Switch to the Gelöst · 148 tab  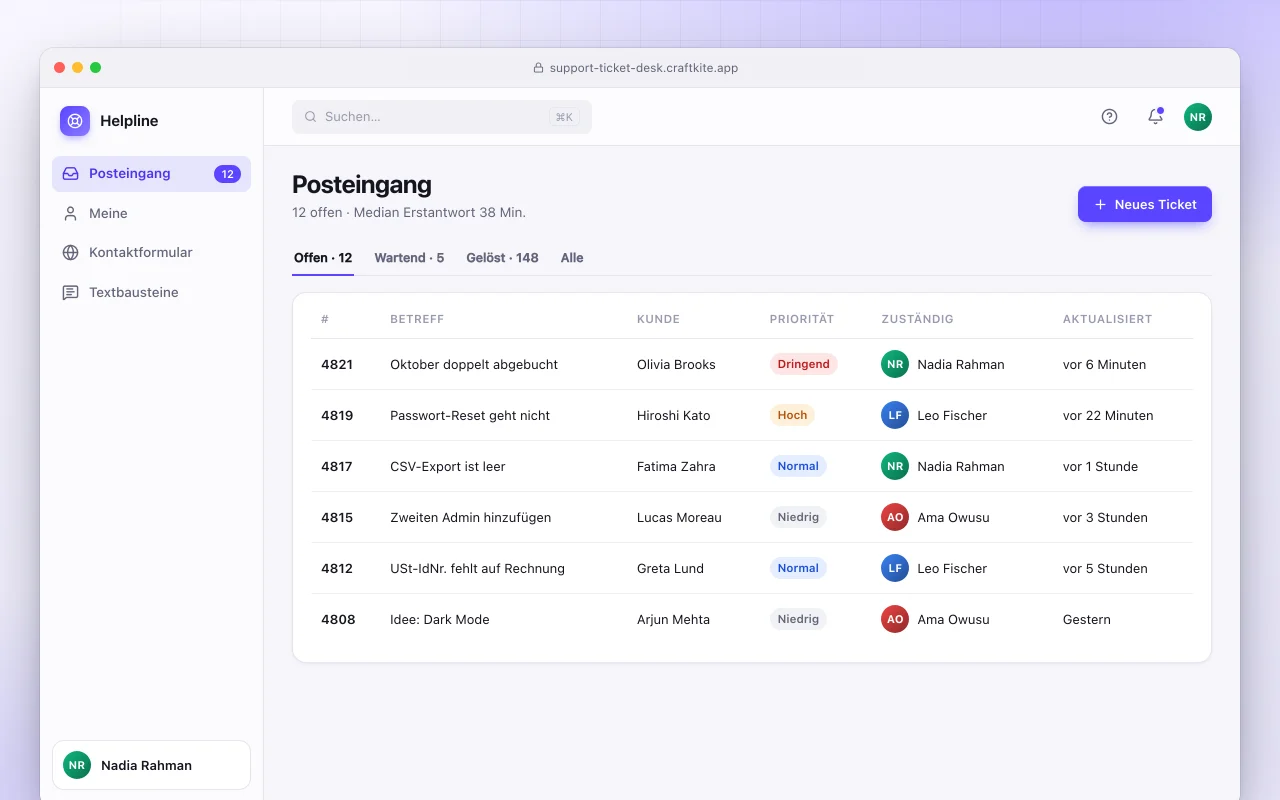[502, 258]
